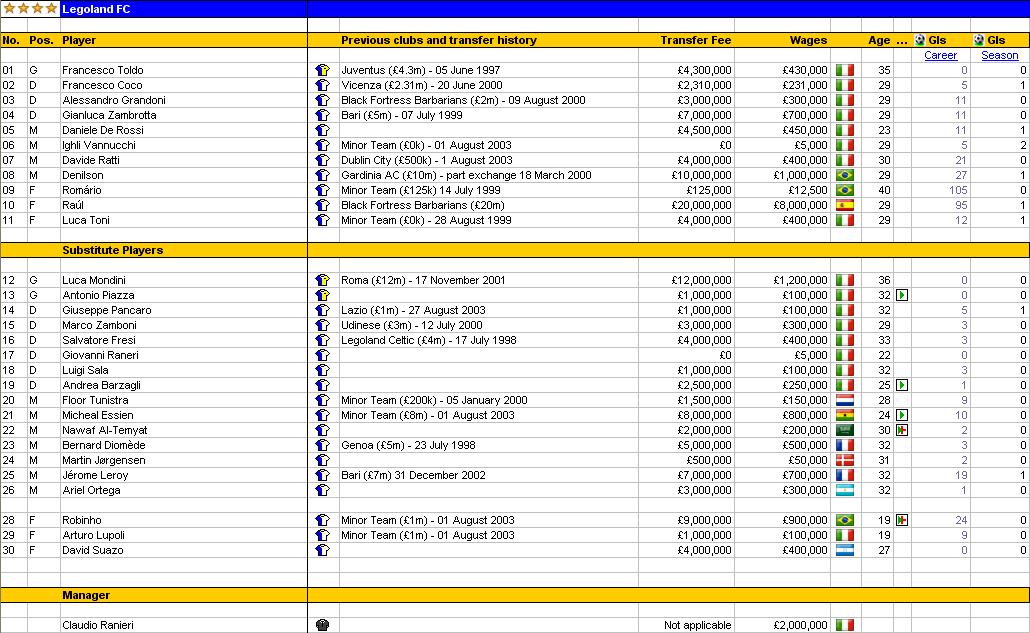This screenshot has width=1030, height=633.
Task: Click the green arrow icon beside Andrea Barzagli
Action: pyautogui.click(x=902, y=385)
